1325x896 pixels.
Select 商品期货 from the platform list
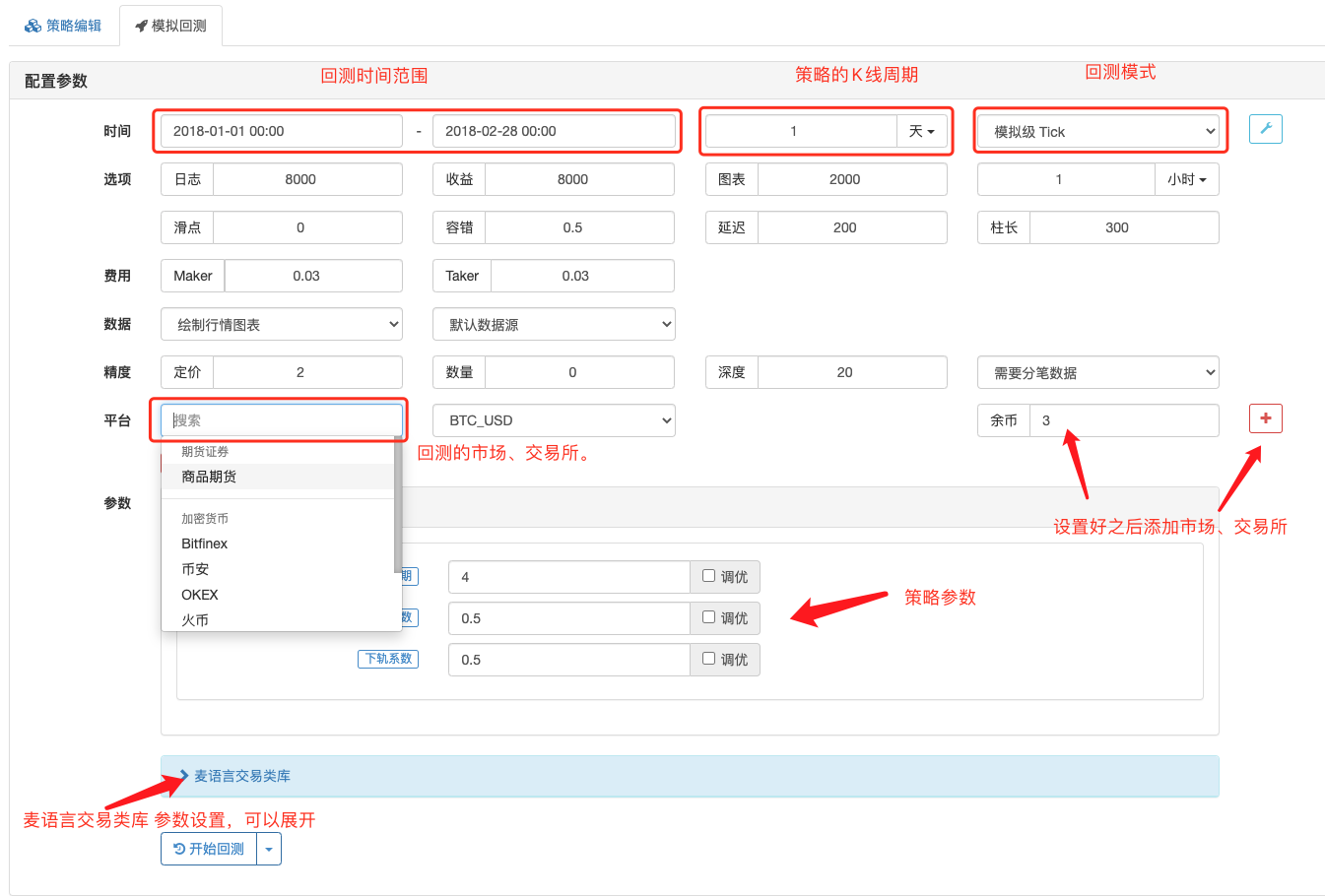point(209,477)
